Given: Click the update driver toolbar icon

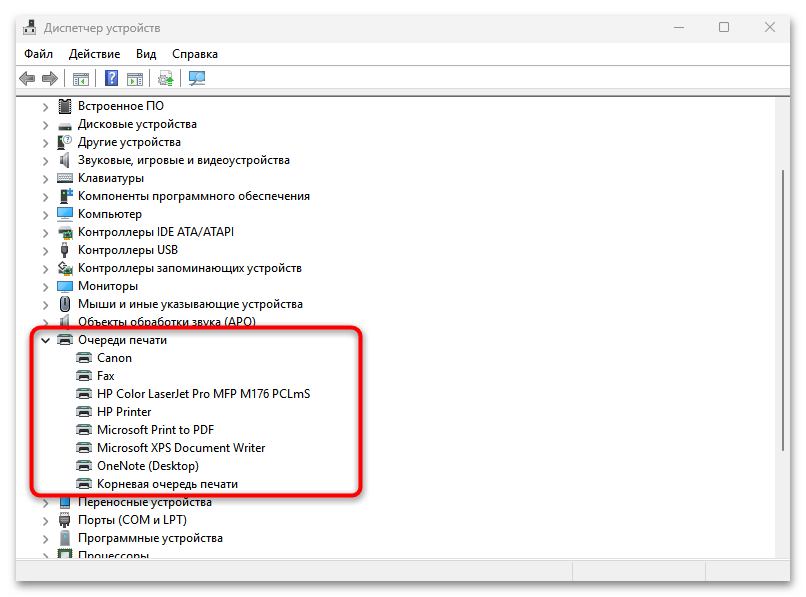Looking at the screenshot, I should click(166, 79).
